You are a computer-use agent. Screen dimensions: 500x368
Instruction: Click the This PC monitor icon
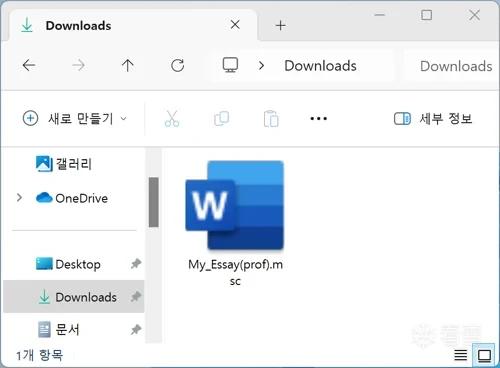click(230, 65)
